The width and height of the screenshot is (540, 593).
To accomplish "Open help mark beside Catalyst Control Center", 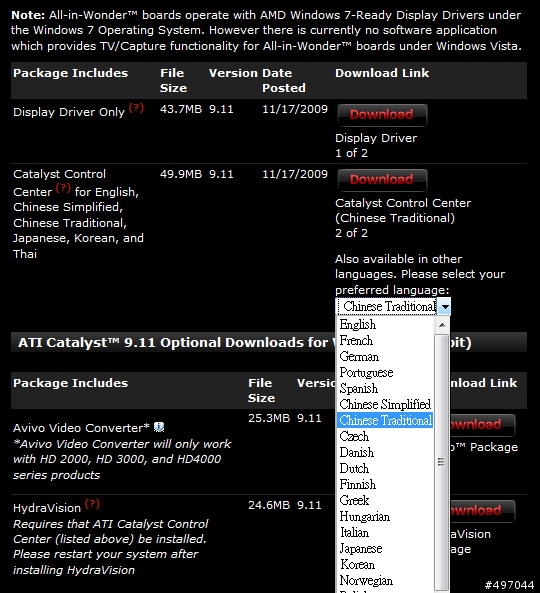I will pos(63,188).
